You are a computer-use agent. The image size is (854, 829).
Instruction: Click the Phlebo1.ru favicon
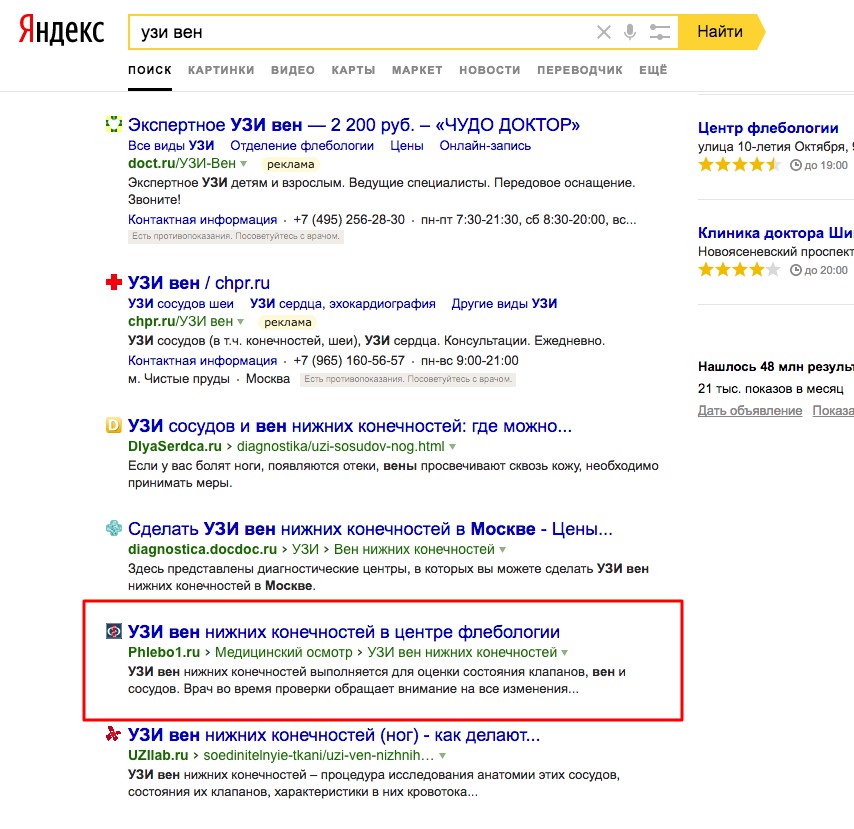click(113, 631)
